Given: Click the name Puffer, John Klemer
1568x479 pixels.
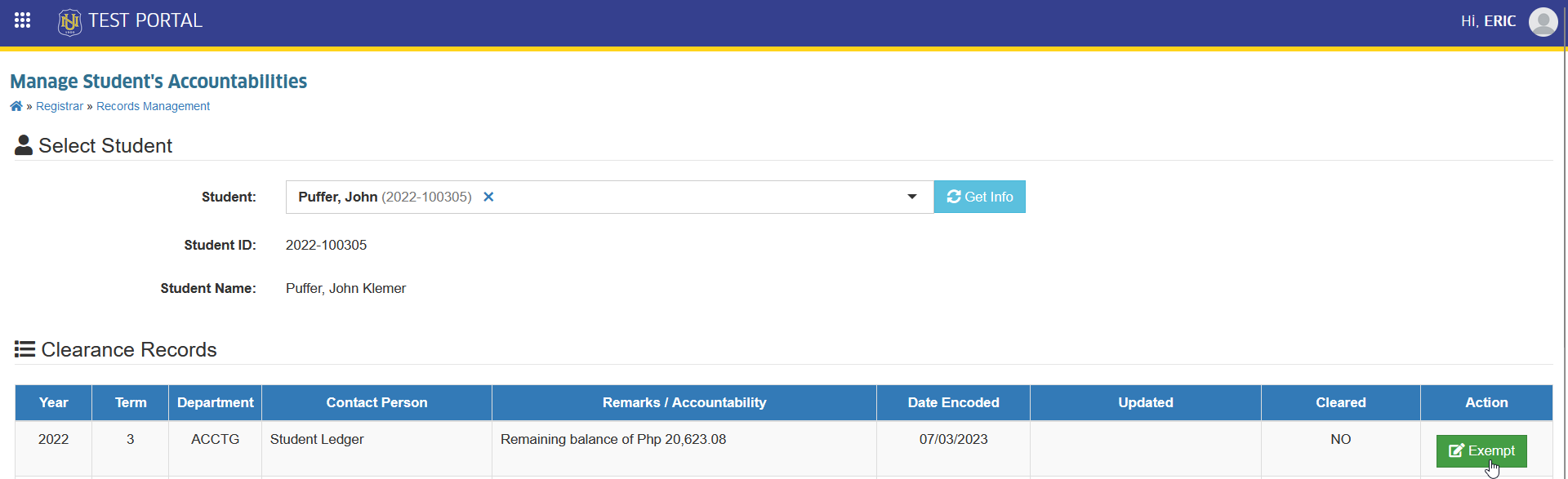Looking at the screenshot, I should pyautogui.click(x=345, y=288).
